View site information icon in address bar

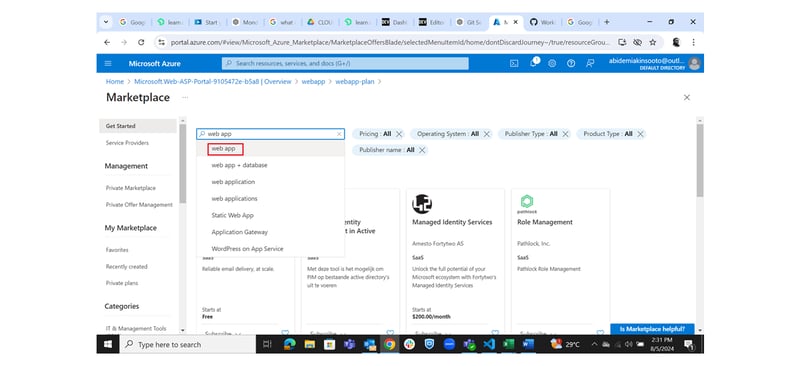(x=161, y=42)
